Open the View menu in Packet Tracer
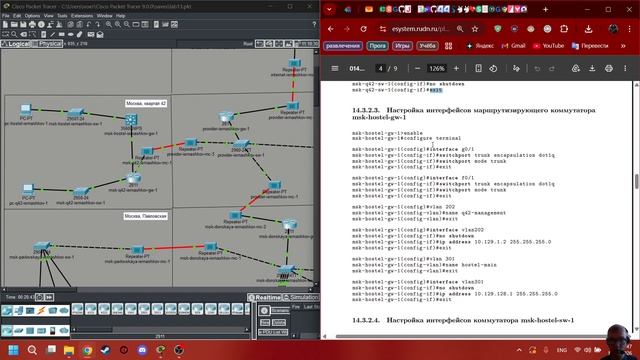 pyautogui.click(x=49, y=16)
